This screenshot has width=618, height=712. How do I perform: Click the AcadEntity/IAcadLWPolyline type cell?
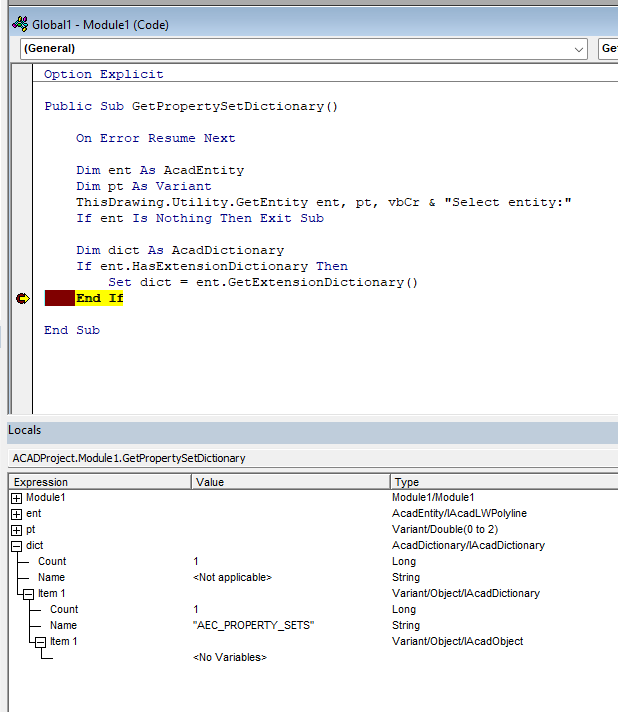[460, 513]
